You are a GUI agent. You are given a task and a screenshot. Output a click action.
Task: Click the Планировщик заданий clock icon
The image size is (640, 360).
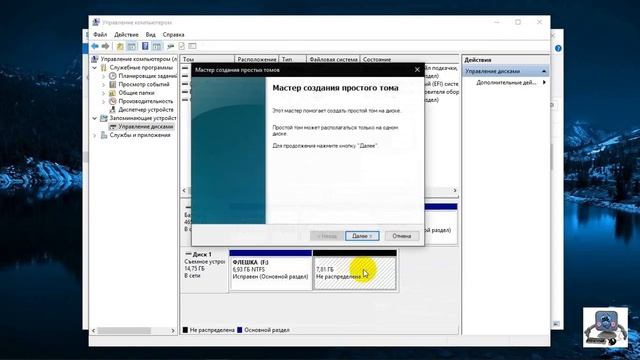[x=113, y=76]
